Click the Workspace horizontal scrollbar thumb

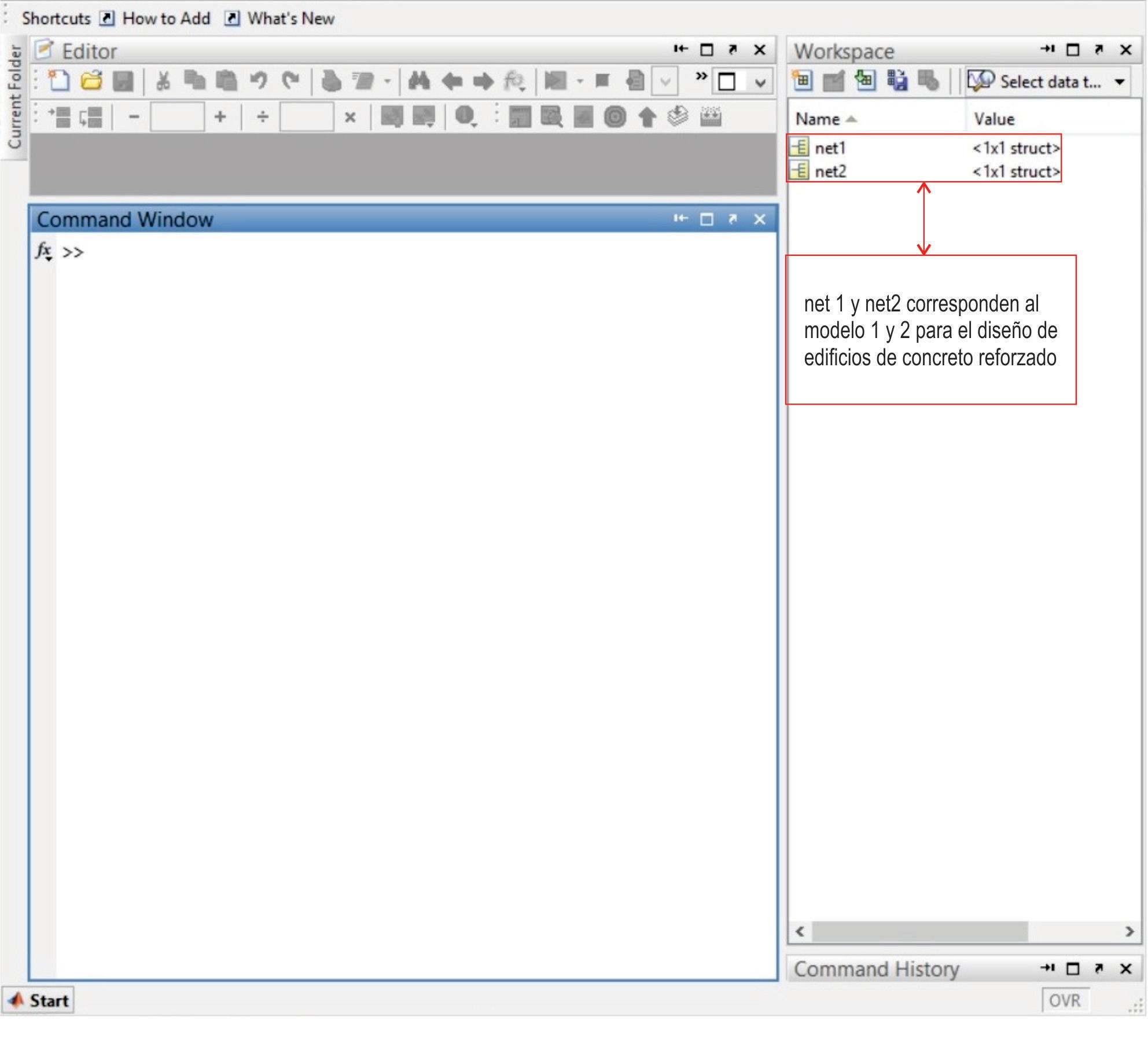tap(919, 931)
